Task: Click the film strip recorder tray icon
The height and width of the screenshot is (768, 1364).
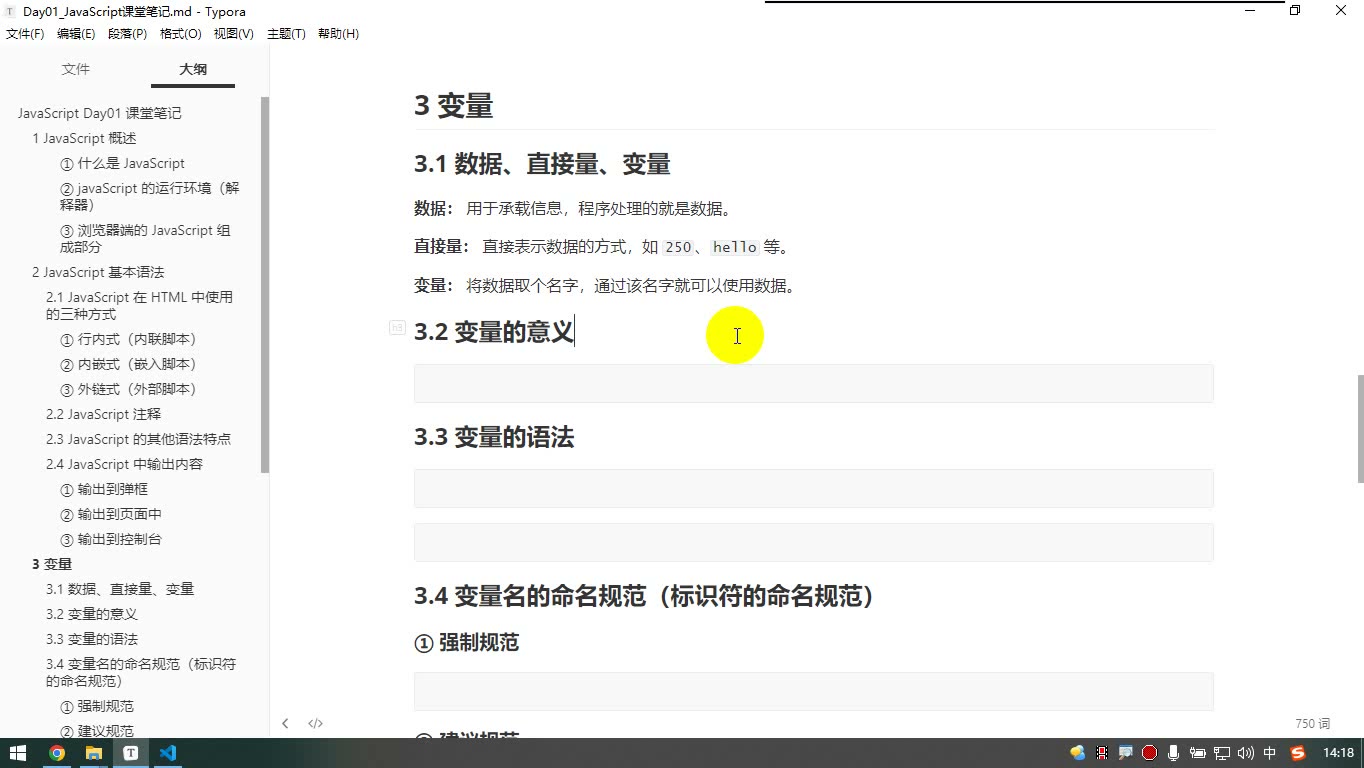Action: tap(1102, 753)
